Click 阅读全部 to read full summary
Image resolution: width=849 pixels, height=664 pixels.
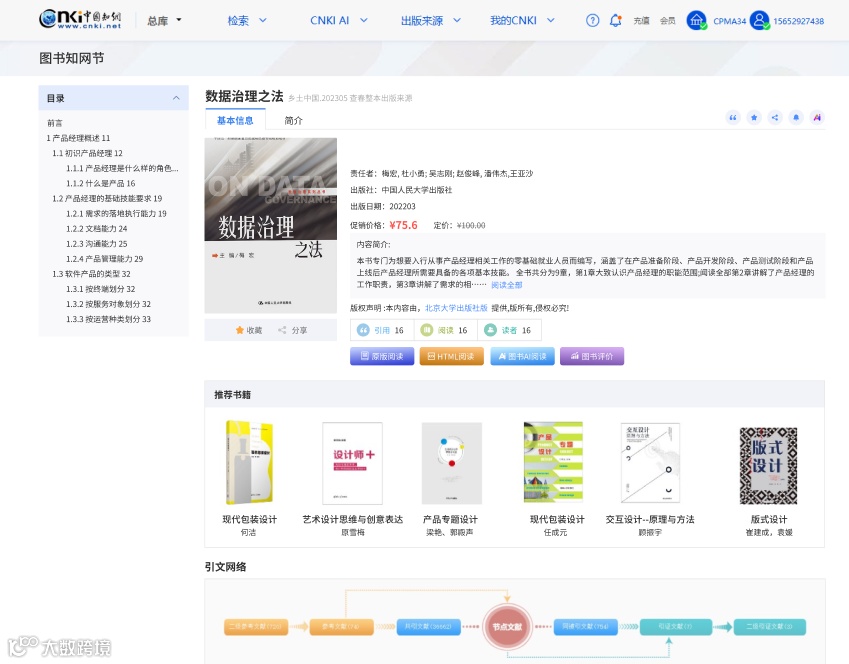(507, 284)
